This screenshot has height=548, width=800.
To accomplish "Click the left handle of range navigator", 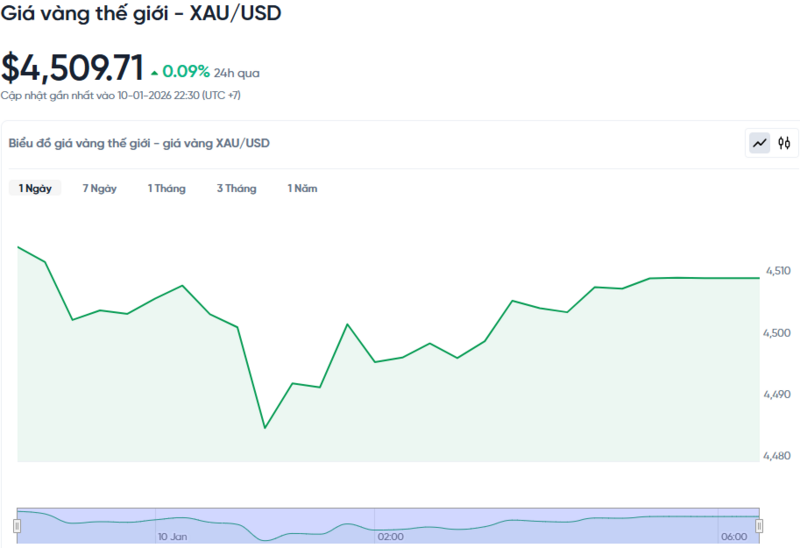I will [17, 525].
